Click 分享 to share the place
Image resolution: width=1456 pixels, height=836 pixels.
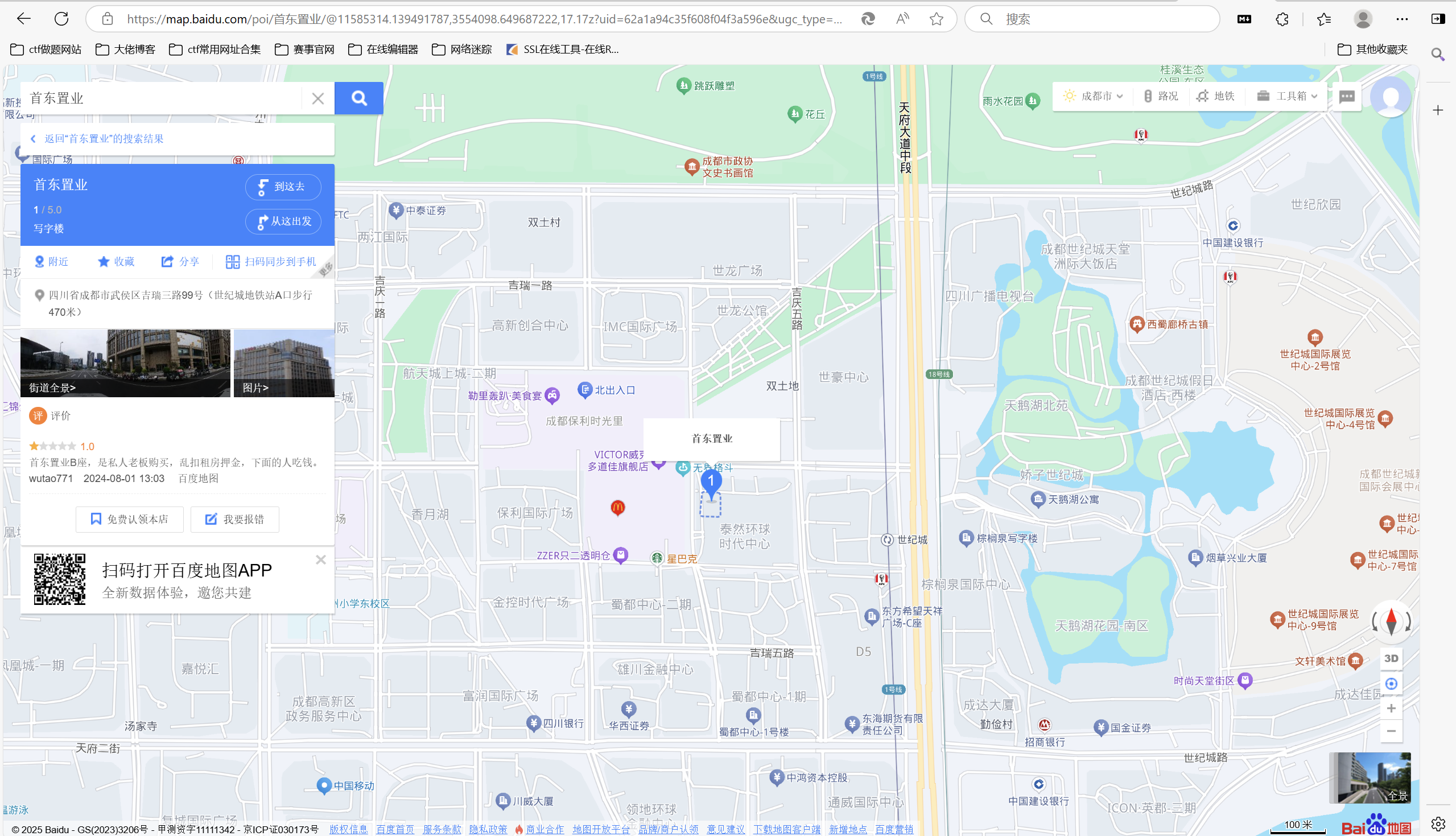click(180, 262)
